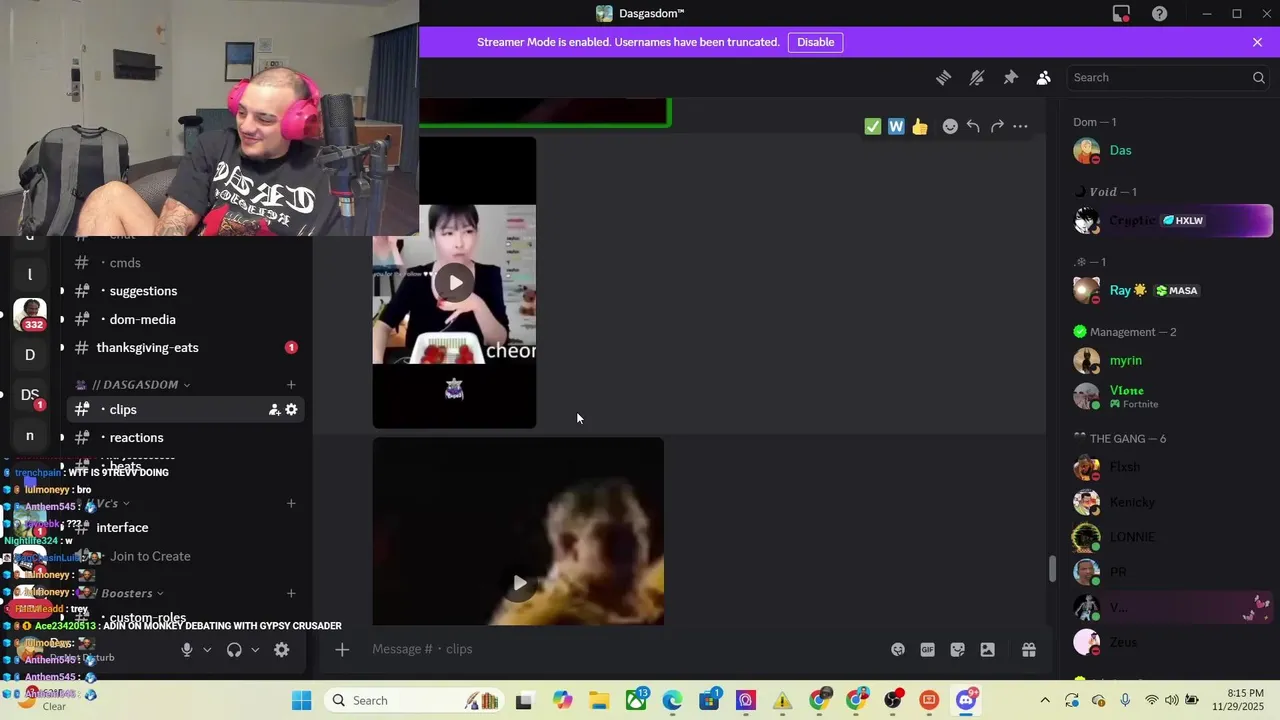
Task: Toggle headphone deafen in user panel
Action: (x=234, y=649)
